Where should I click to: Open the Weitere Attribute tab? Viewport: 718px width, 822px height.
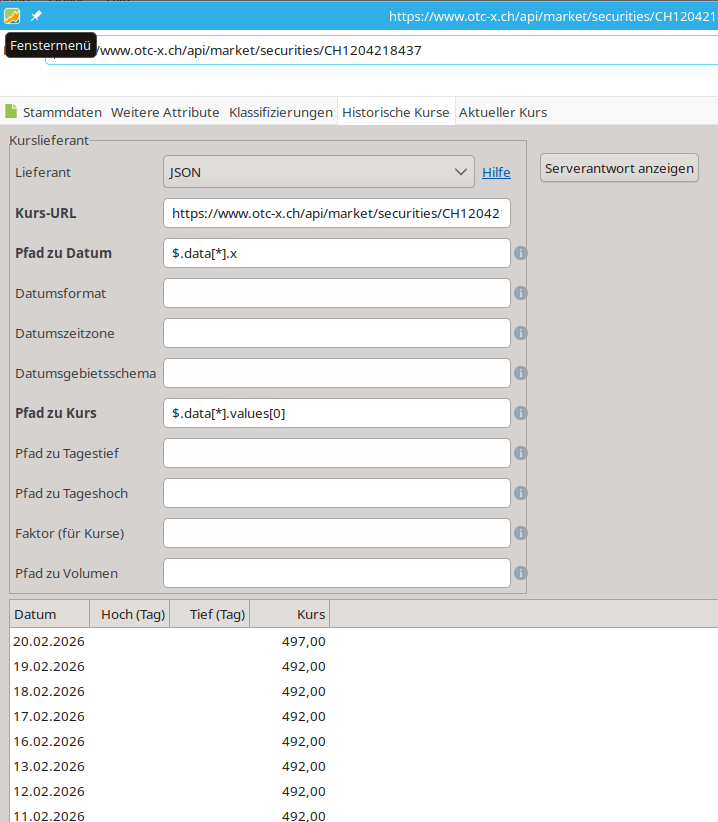[165, 112]
